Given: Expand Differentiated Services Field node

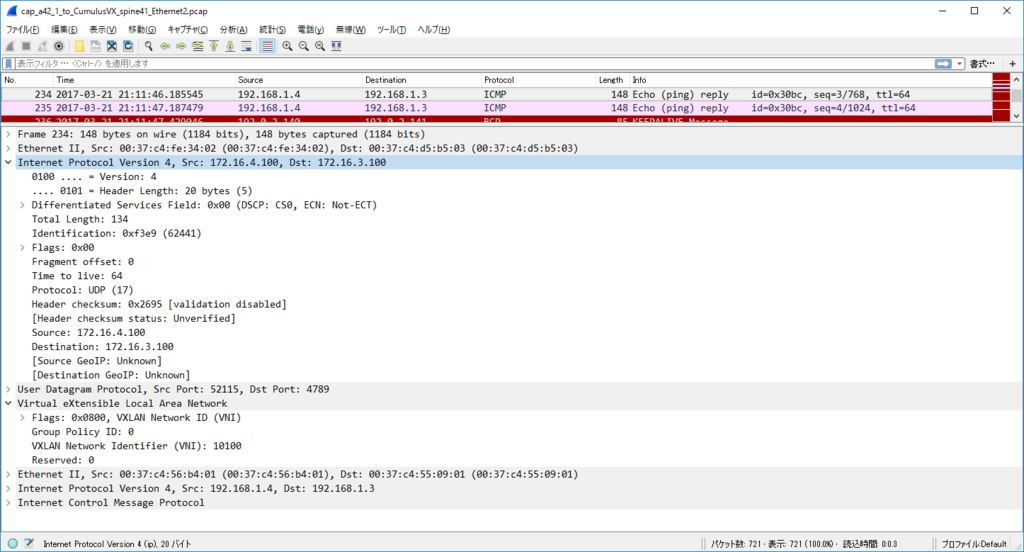Looking at the screenshot, I should point(23,205).
